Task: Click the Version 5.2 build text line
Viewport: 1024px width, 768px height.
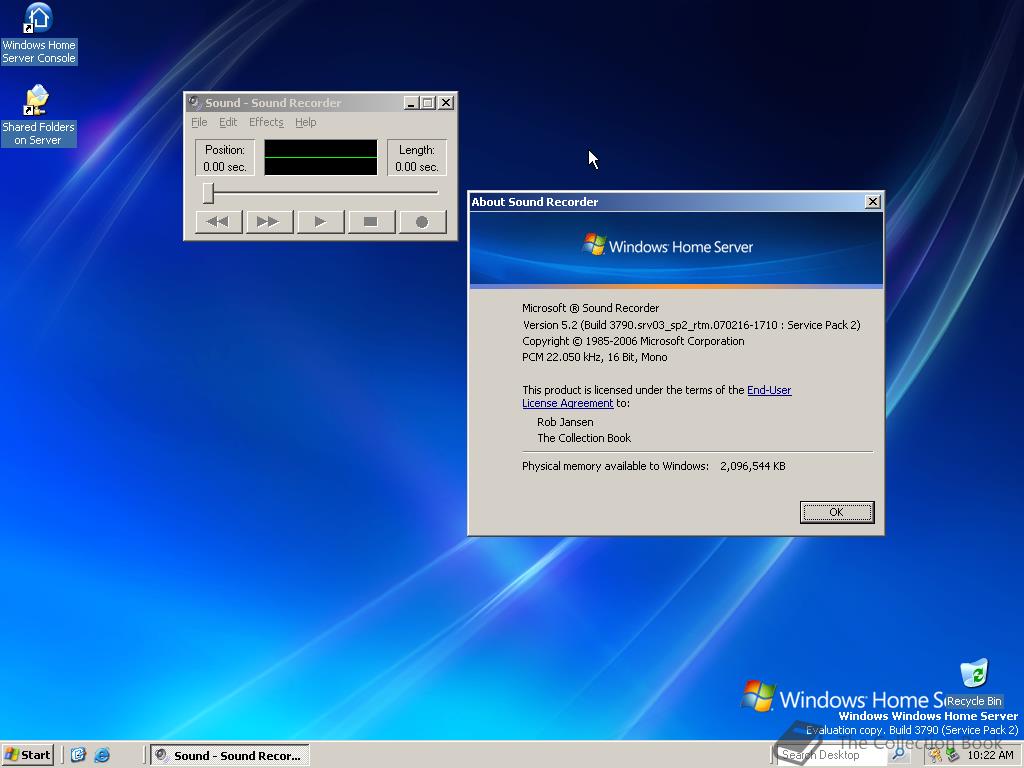Action: [692, 325]
